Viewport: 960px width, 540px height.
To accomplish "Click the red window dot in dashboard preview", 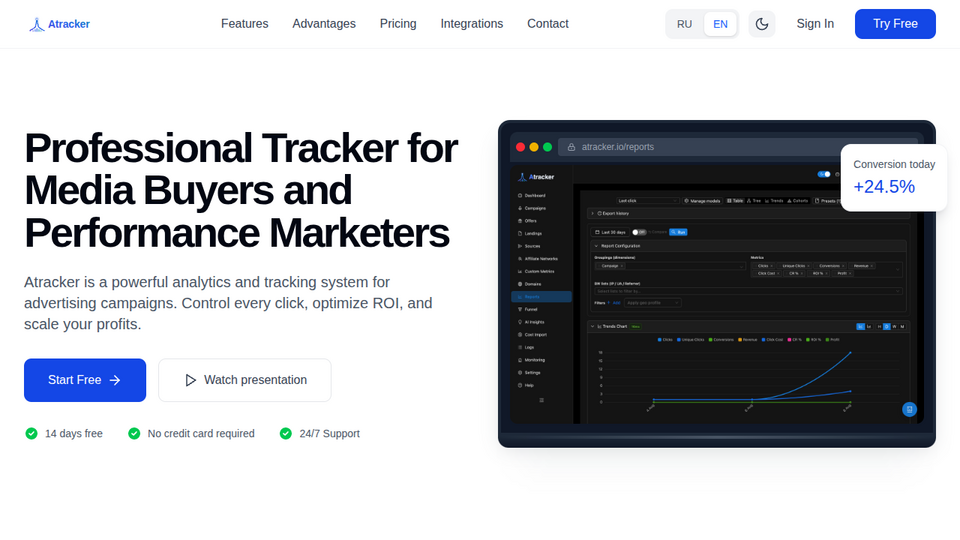I will click(x=520, y=147).
